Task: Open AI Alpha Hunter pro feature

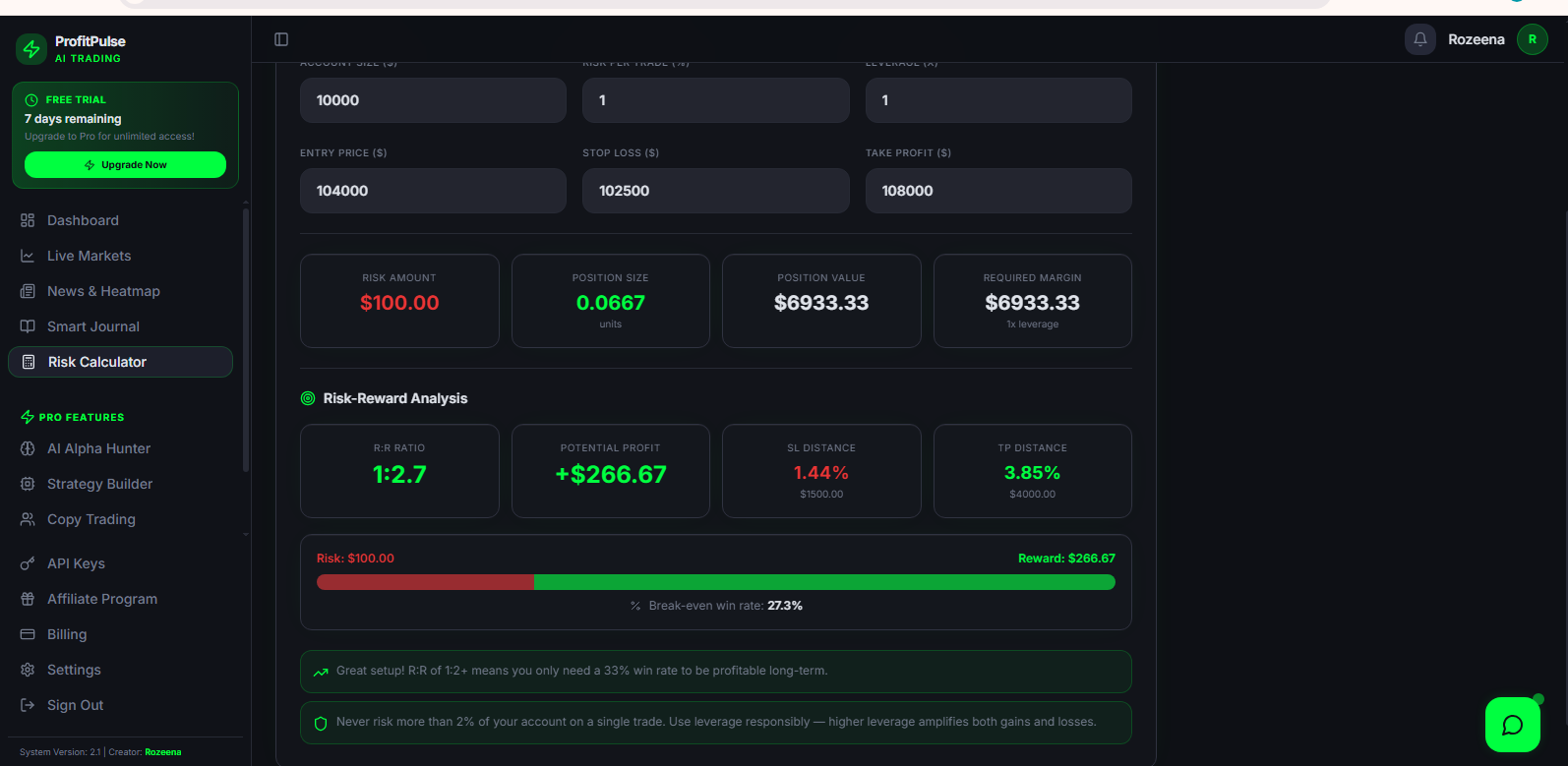Action: click(x=120, y=448)
